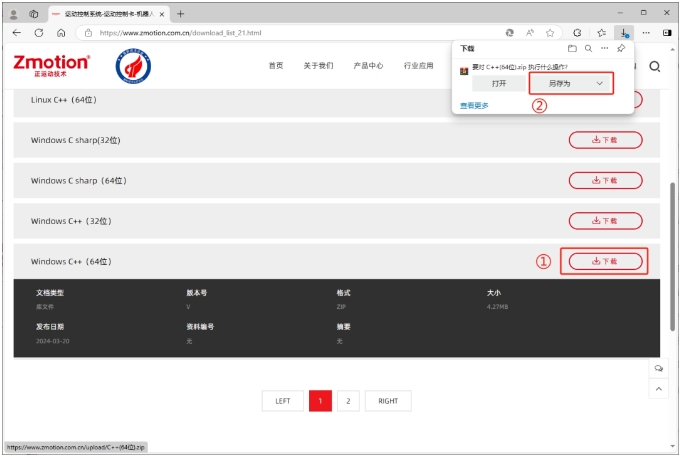Click back-to-top arrow icon
Screen dimensions: 682x457
pos(659,389)
